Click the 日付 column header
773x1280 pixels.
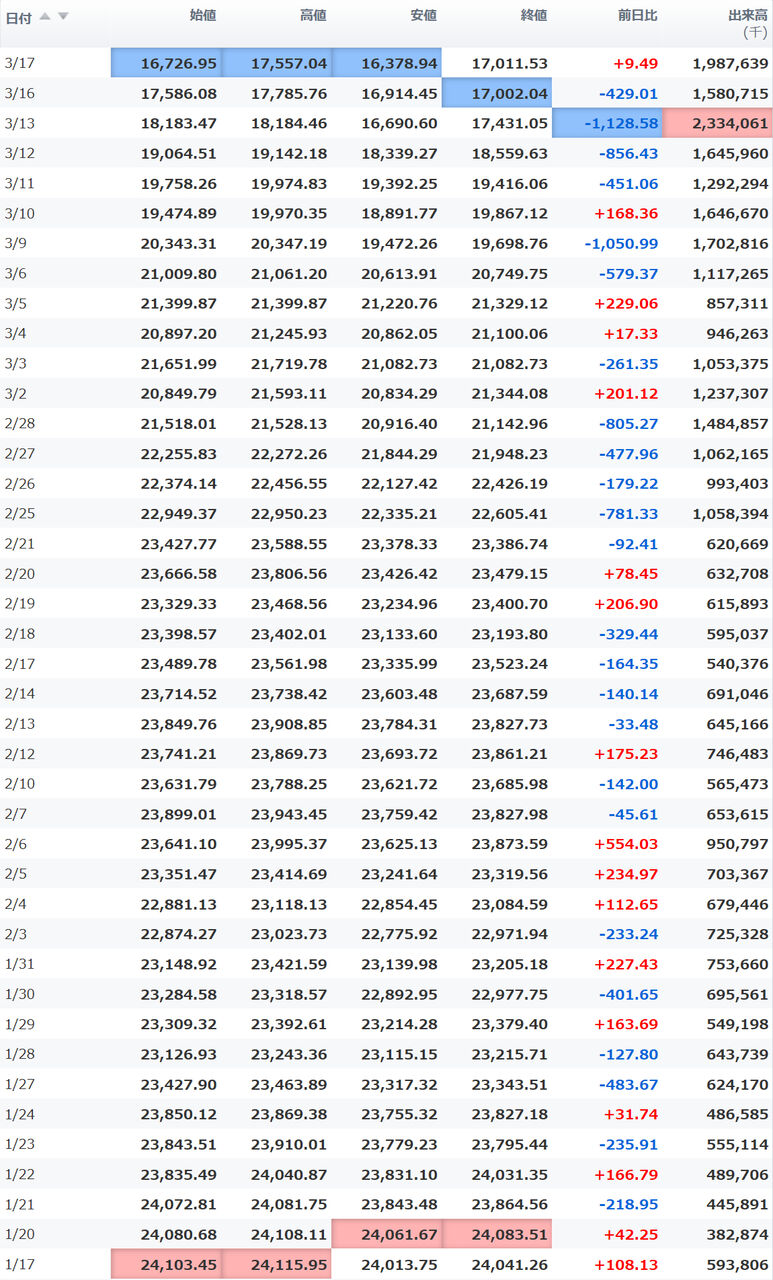(18, 17)
